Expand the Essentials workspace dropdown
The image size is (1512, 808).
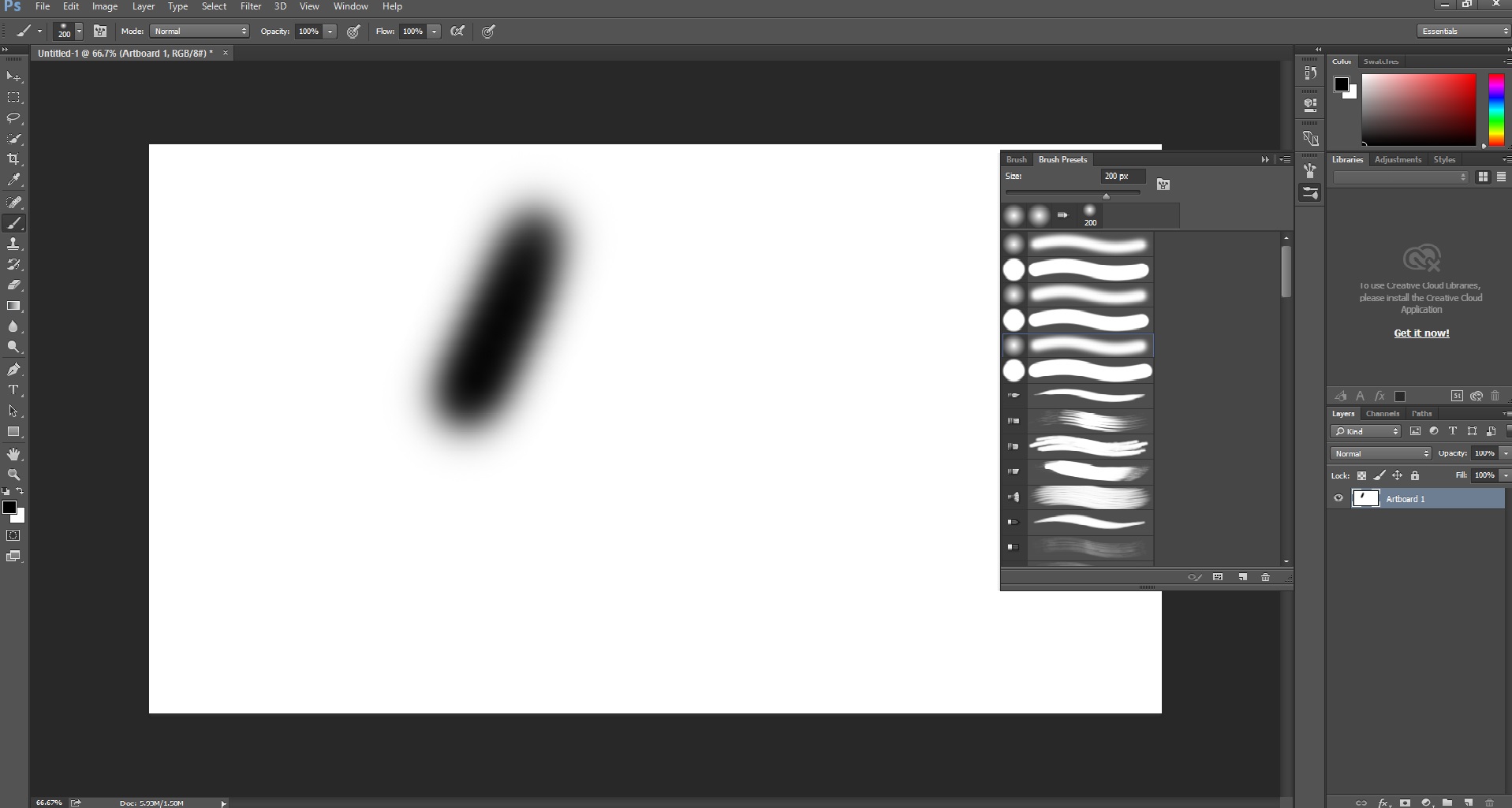[1463, 32]
